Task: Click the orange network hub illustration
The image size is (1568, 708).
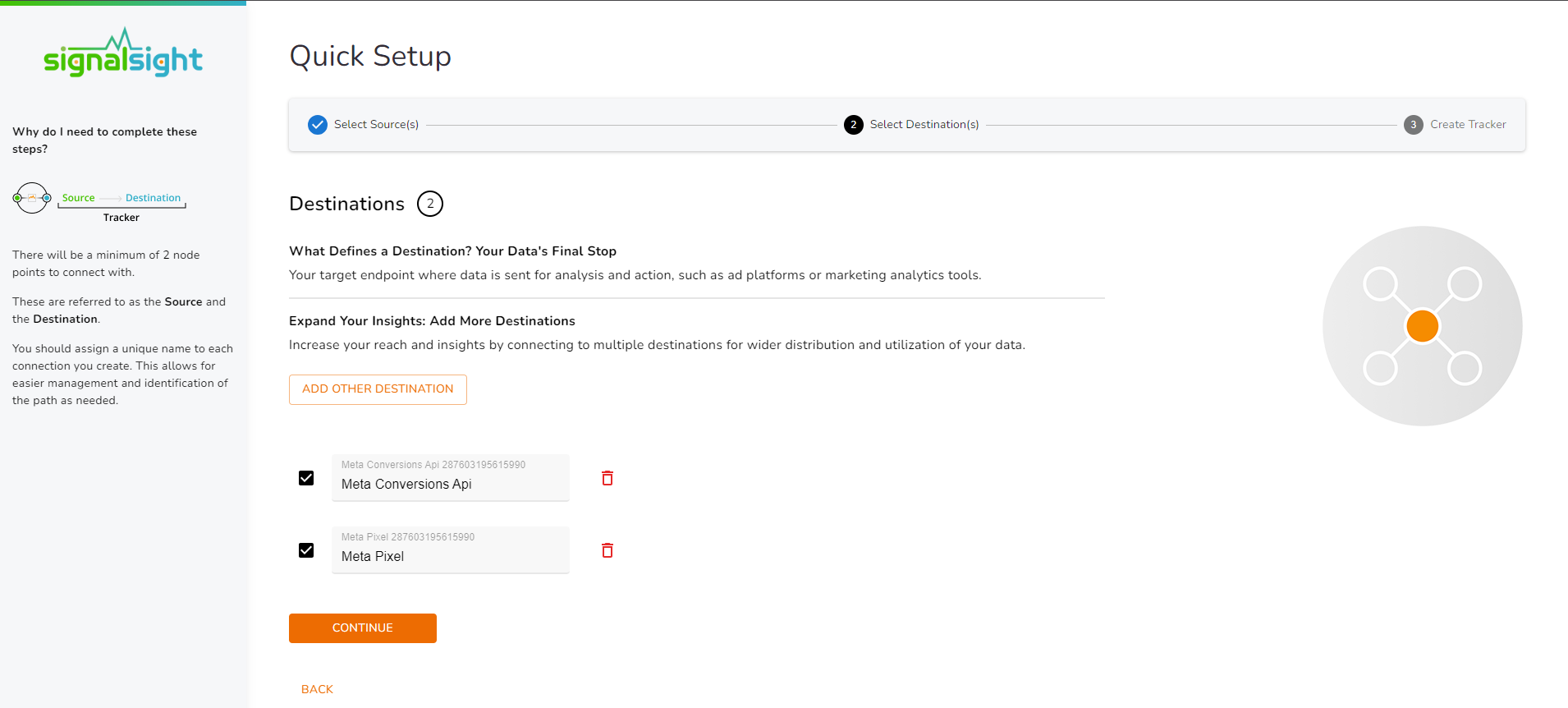Action: point(1423,326)
